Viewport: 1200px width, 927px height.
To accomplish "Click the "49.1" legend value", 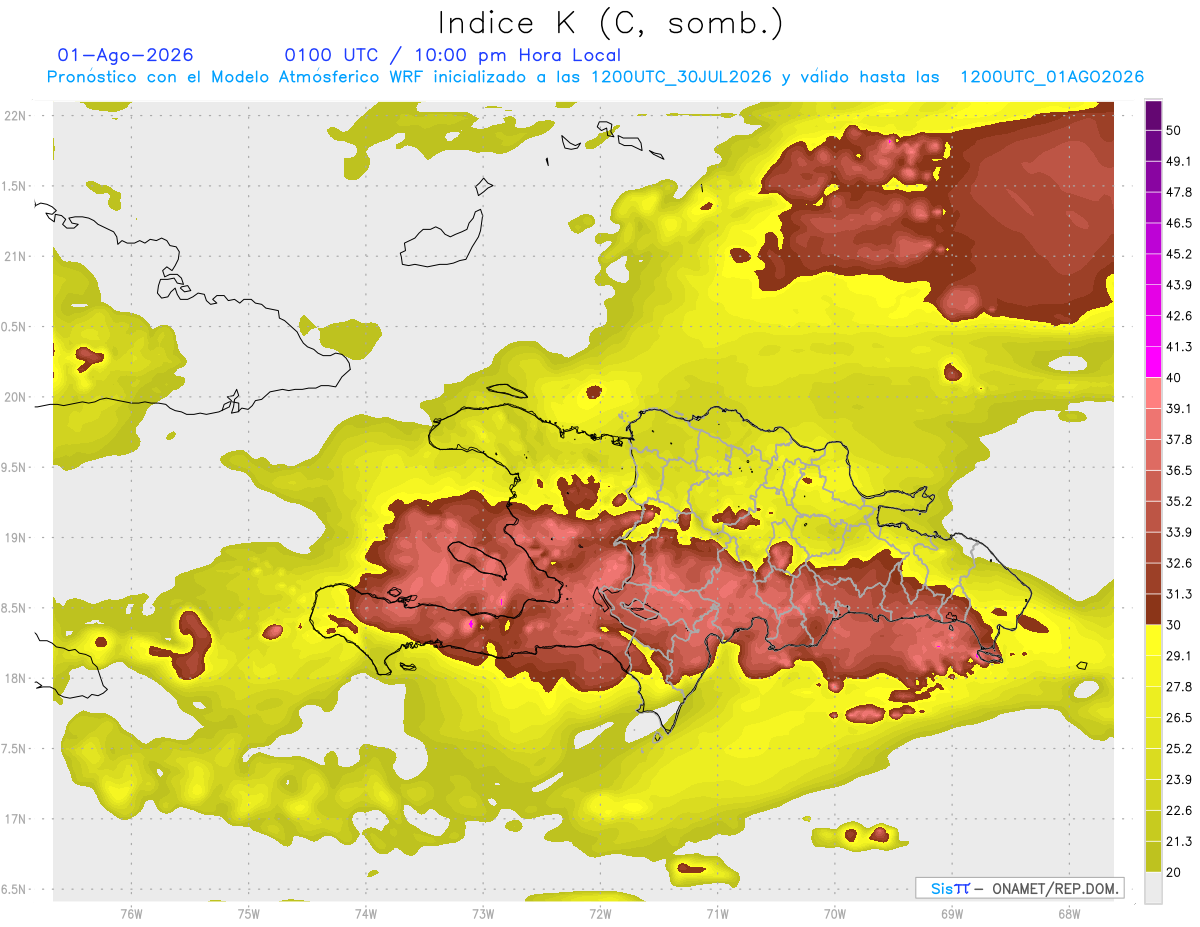I will tap(1180, 162).
